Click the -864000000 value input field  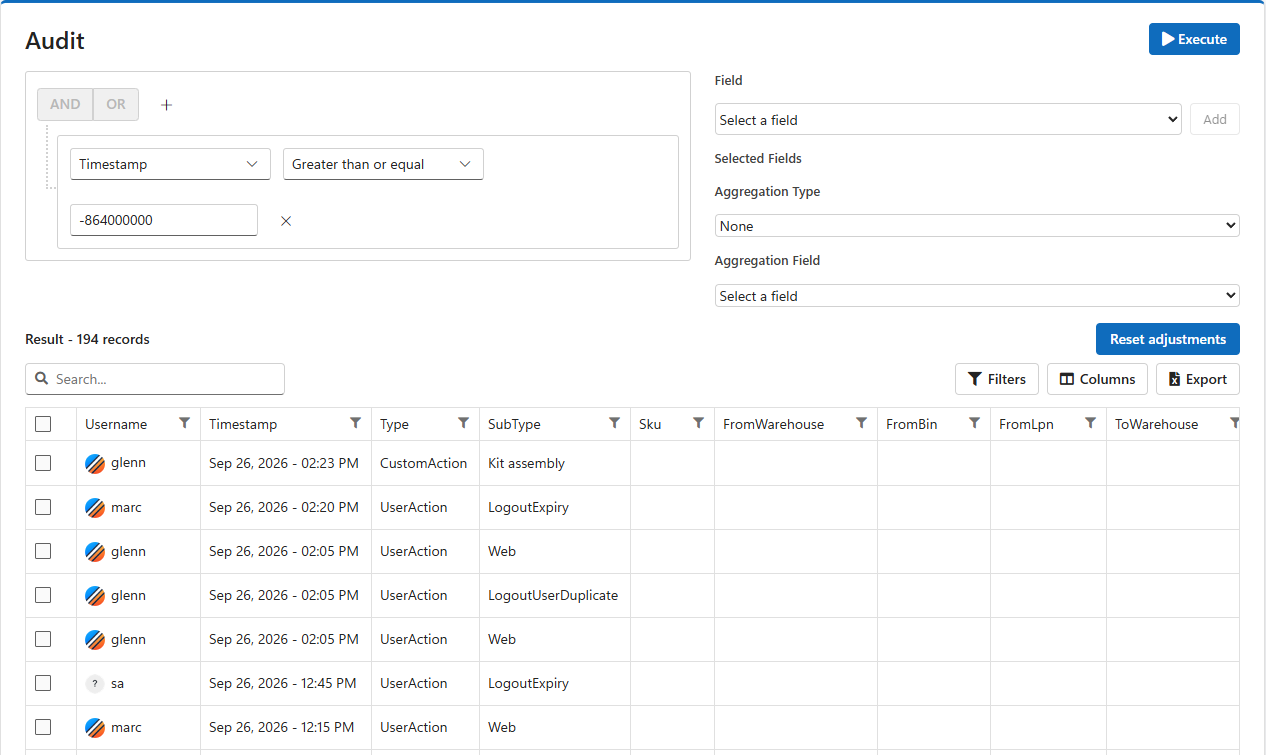pyautogui.click(x=164, y=220)
